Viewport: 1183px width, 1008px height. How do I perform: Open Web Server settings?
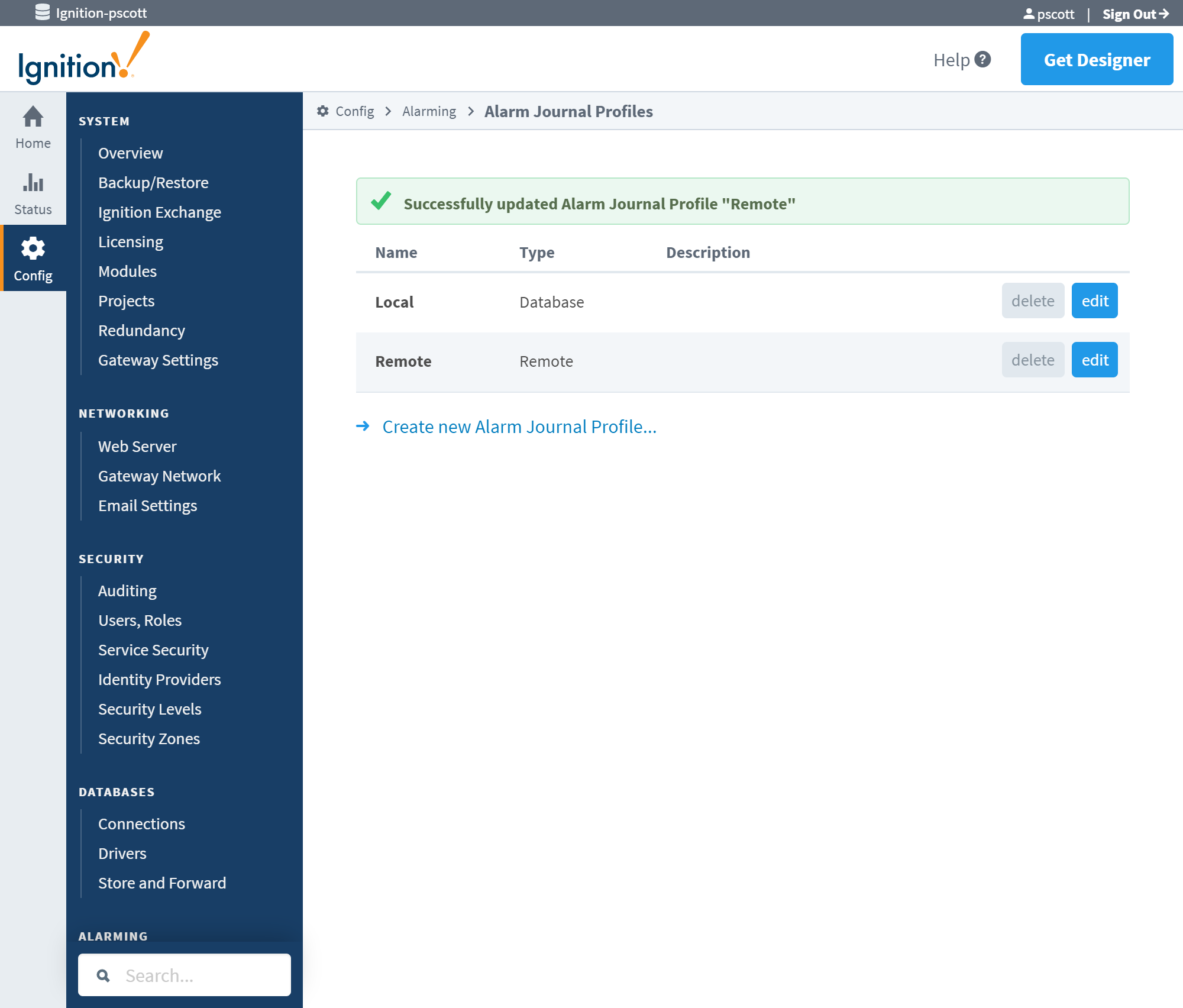(137, 447)
